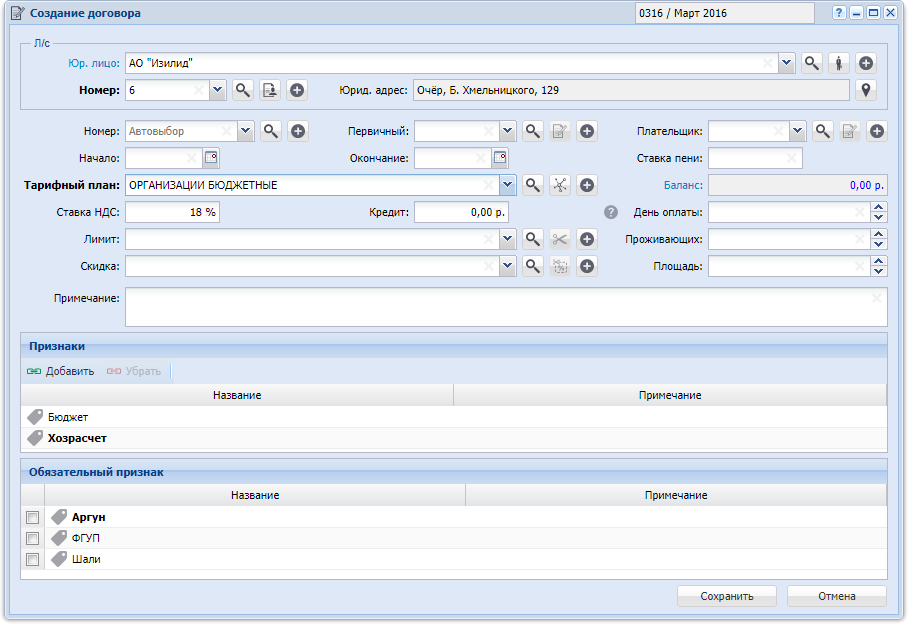Screen dimensions: 908x624
Task: Search discounts beside the Скидка field
Action: 532,266
